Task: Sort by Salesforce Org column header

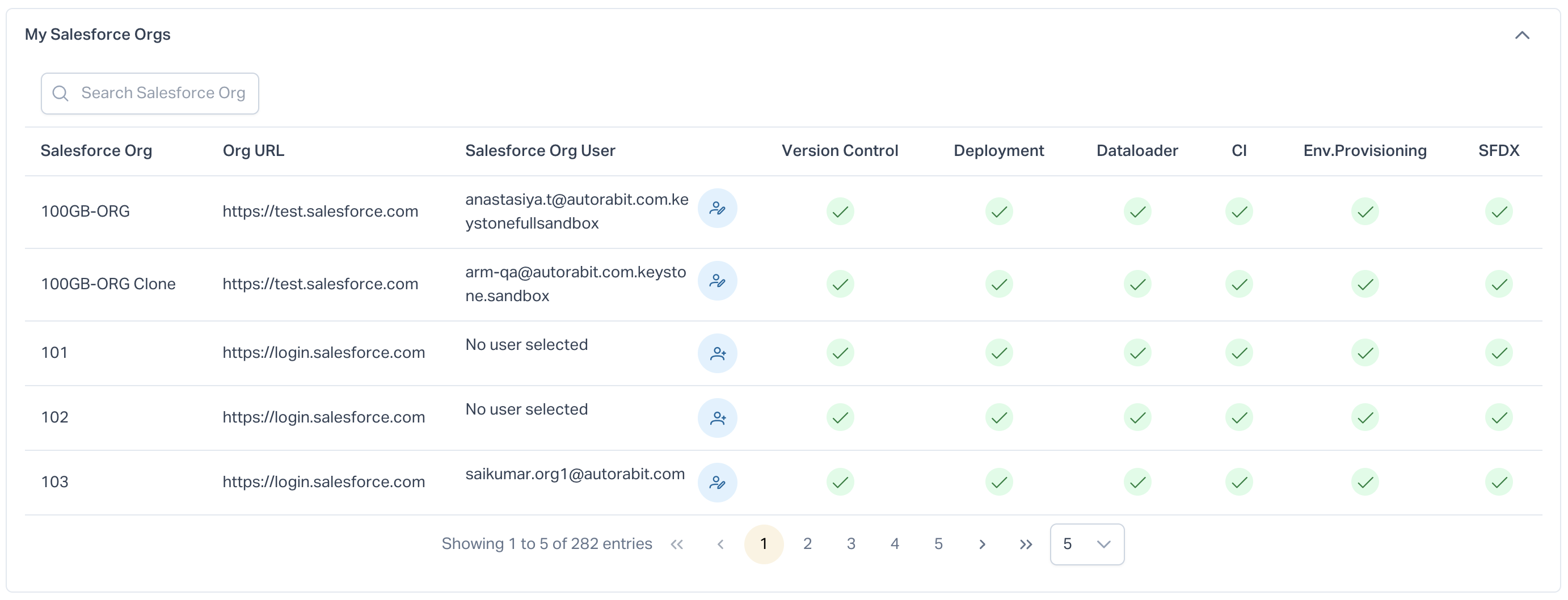Action: (96, 151)
